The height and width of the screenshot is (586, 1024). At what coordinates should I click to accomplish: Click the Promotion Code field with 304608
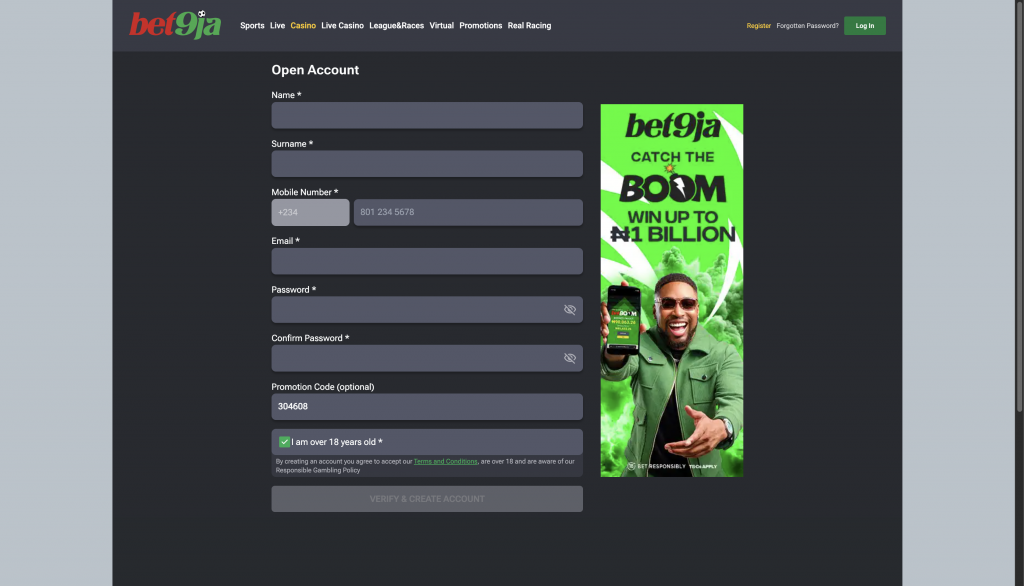click(427, 406)
